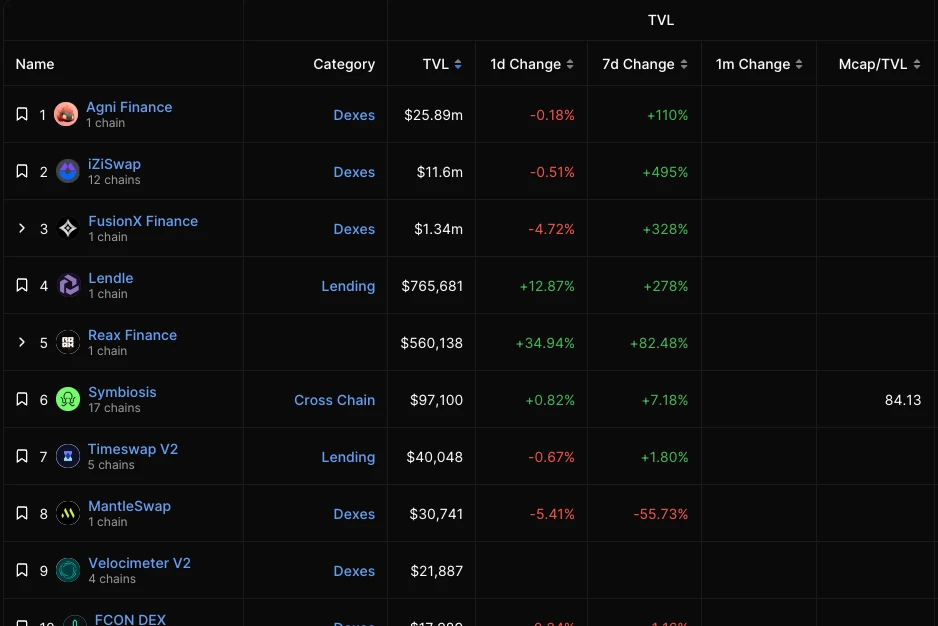Click the Reax Finance logo icon

click(68, 342)
